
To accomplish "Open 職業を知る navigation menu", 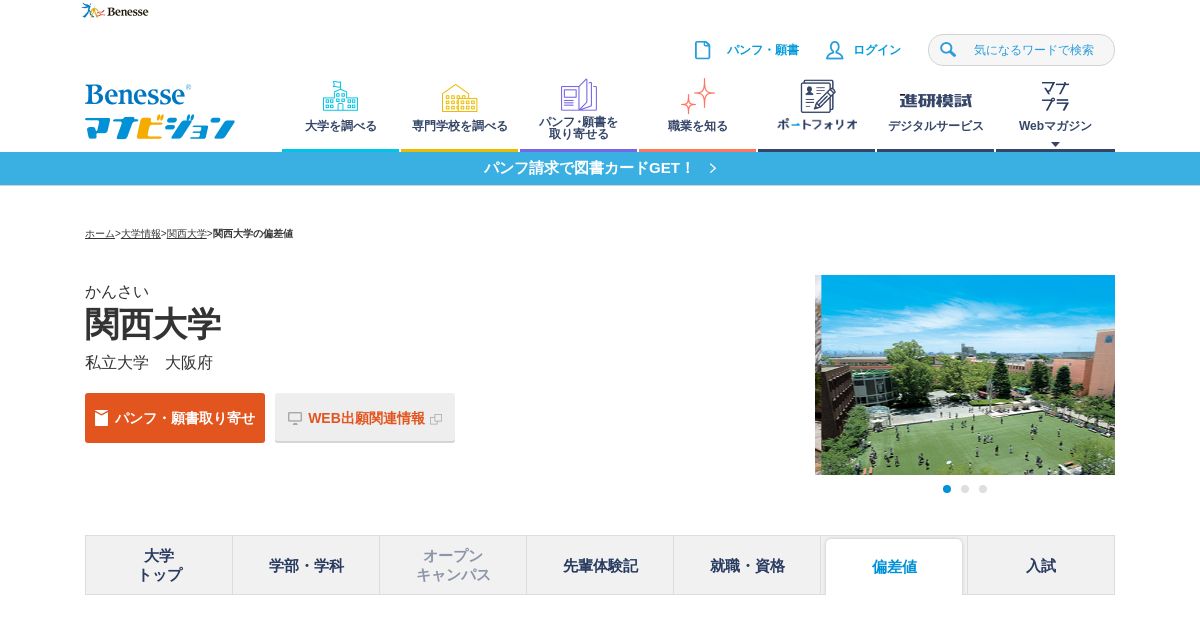I will click(697, 113).
